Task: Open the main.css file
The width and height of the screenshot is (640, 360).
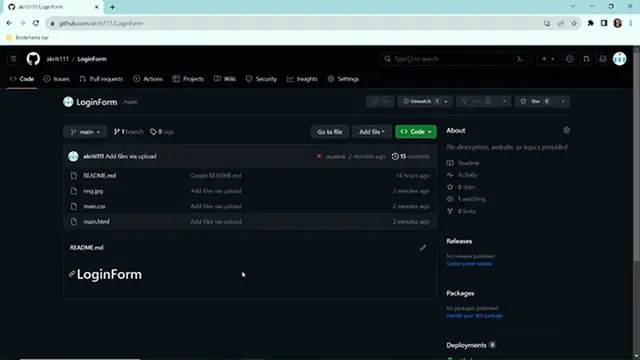Action: coord(94,206)
